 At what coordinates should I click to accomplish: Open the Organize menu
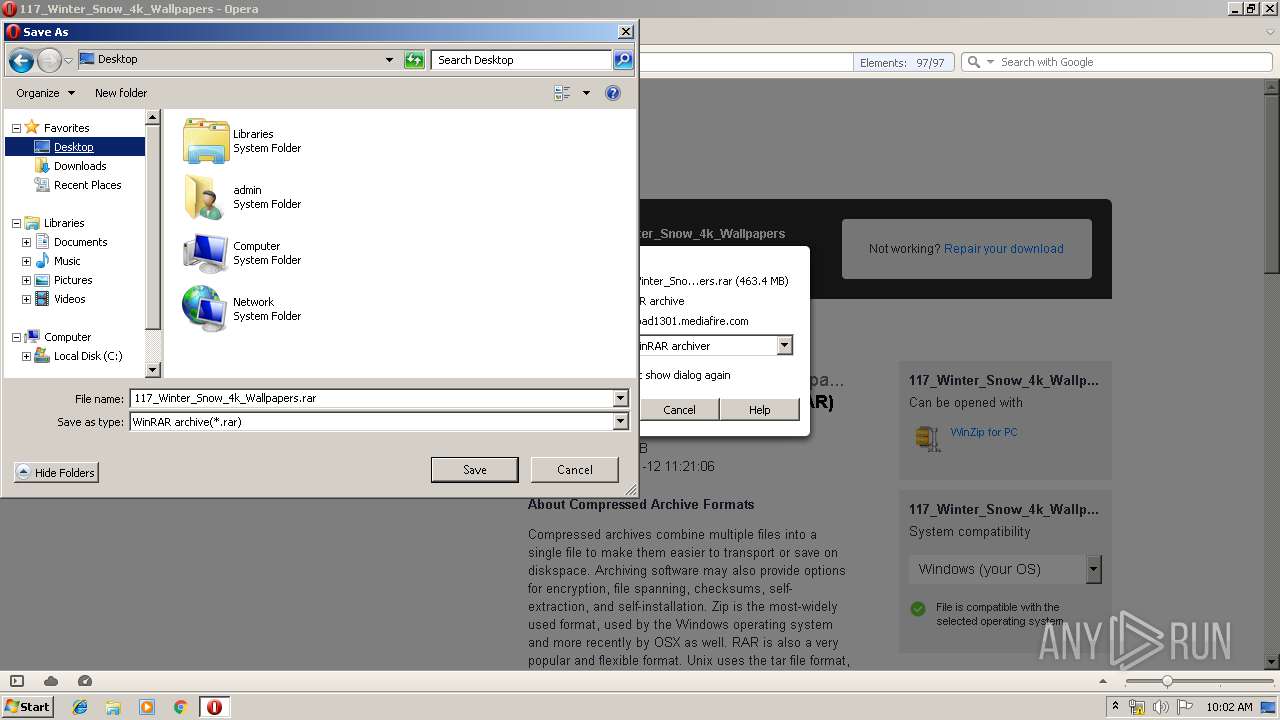tap(45, 93)
